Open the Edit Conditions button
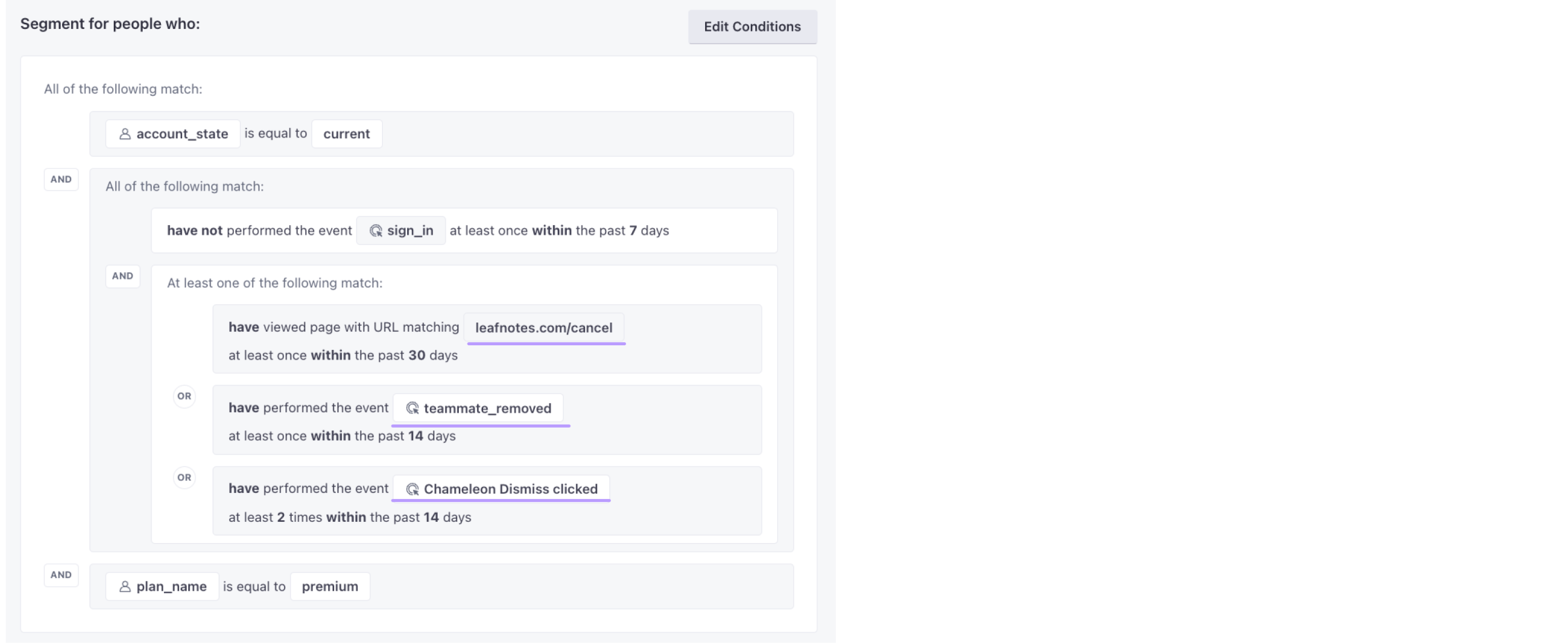1568x643 pixels. pyautogui.click(x=752, y=27)
